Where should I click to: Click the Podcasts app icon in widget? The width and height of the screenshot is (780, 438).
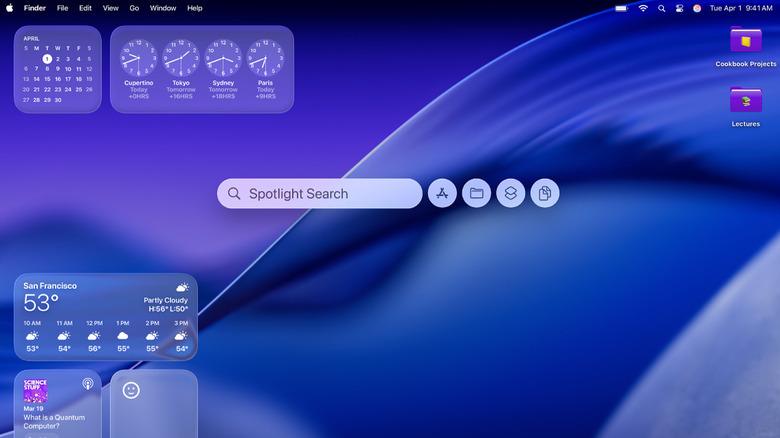pos(88,384)
